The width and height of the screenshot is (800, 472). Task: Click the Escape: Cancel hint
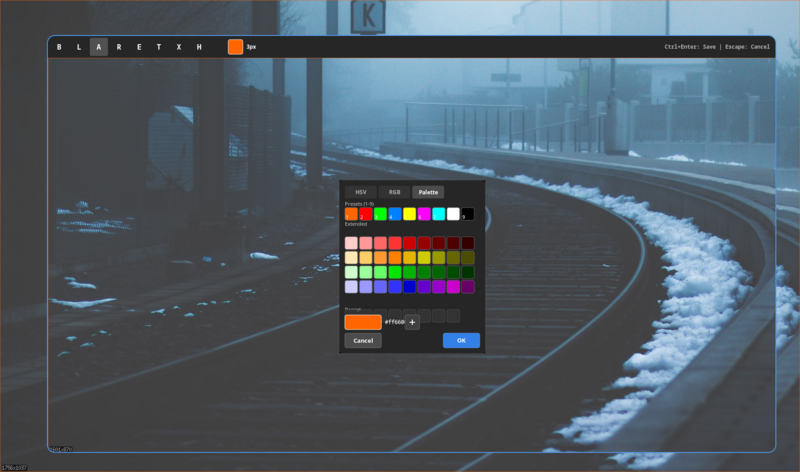(x=747, y=47)
